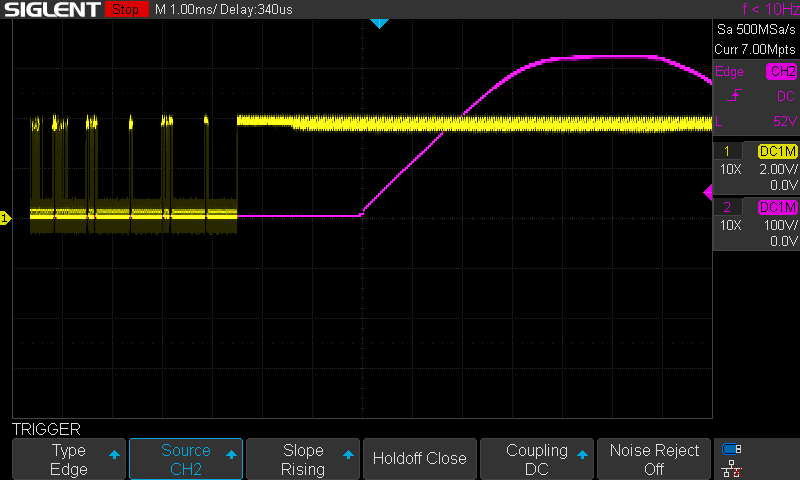Select the cyan trigger position marker

pyautogui.click(x=379, y=23)
